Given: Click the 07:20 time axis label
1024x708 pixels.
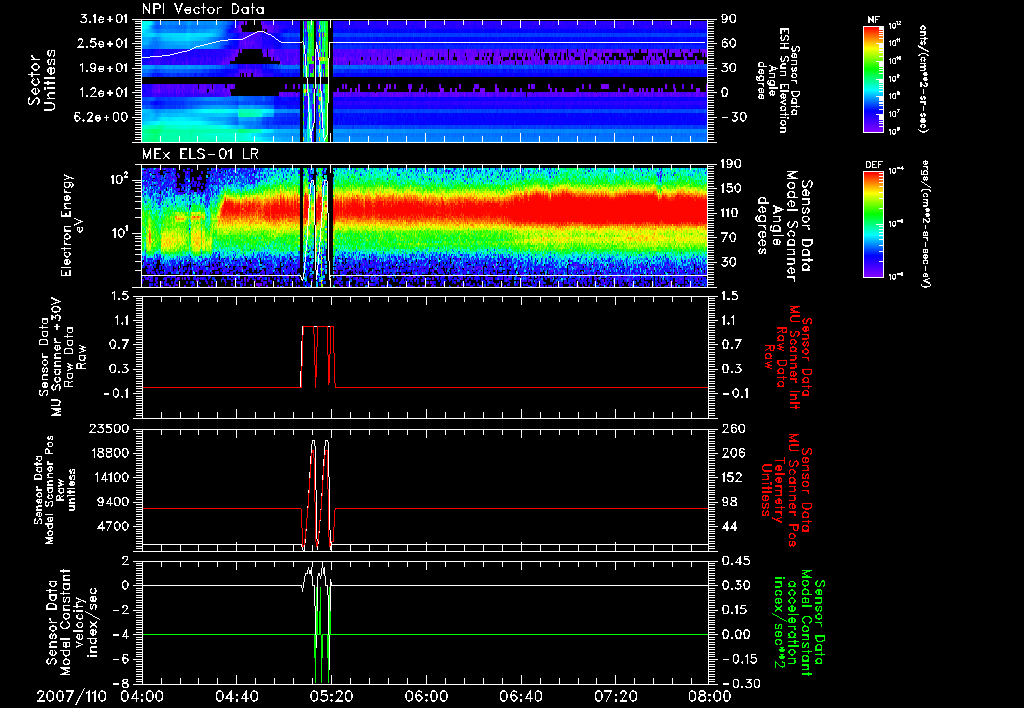Looking at the screenshot, I should [615, 696].
